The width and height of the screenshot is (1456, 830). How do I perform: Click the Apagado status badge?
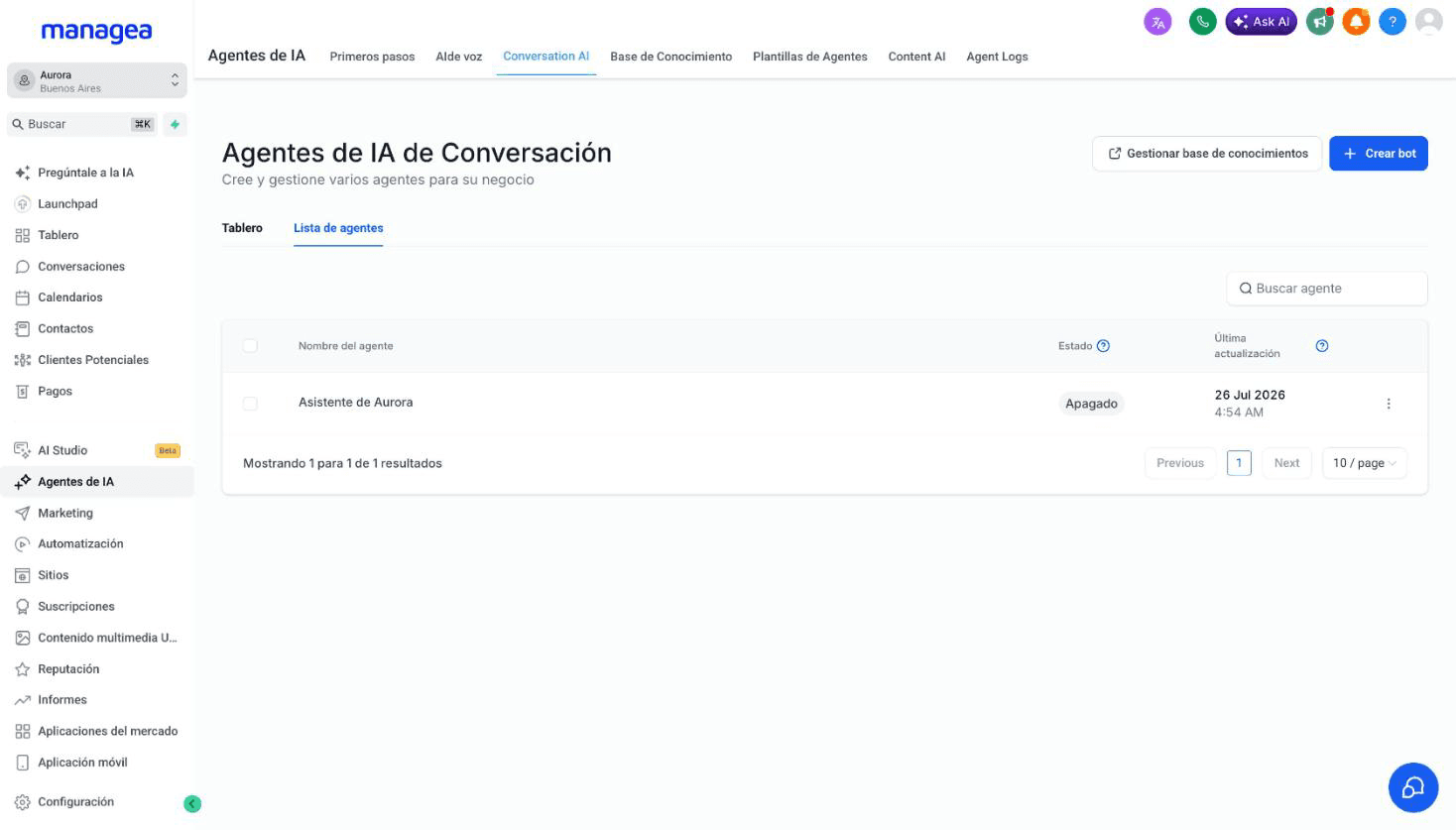pyautogui.click(x=1091, y=404)
